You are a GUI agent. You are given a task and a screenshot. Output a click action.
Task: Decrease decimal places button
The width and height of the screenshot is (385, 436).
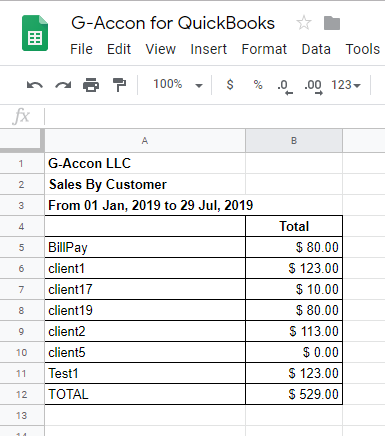[x=285, y=87]
